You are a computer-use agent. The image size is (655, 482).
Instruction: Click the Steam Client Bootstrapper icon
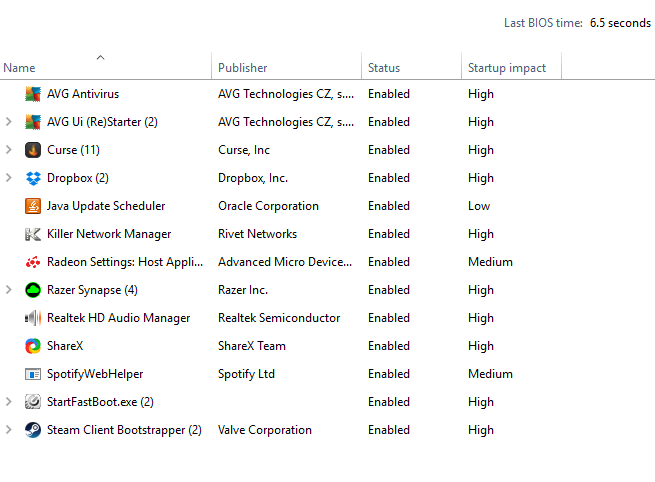(x=33, y=430)
